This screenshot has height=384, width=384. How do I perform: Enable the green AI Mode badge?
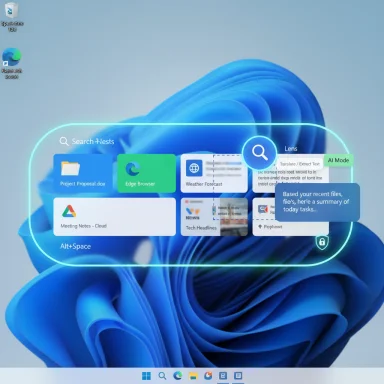pyautogui.click(x=338, y=160)
